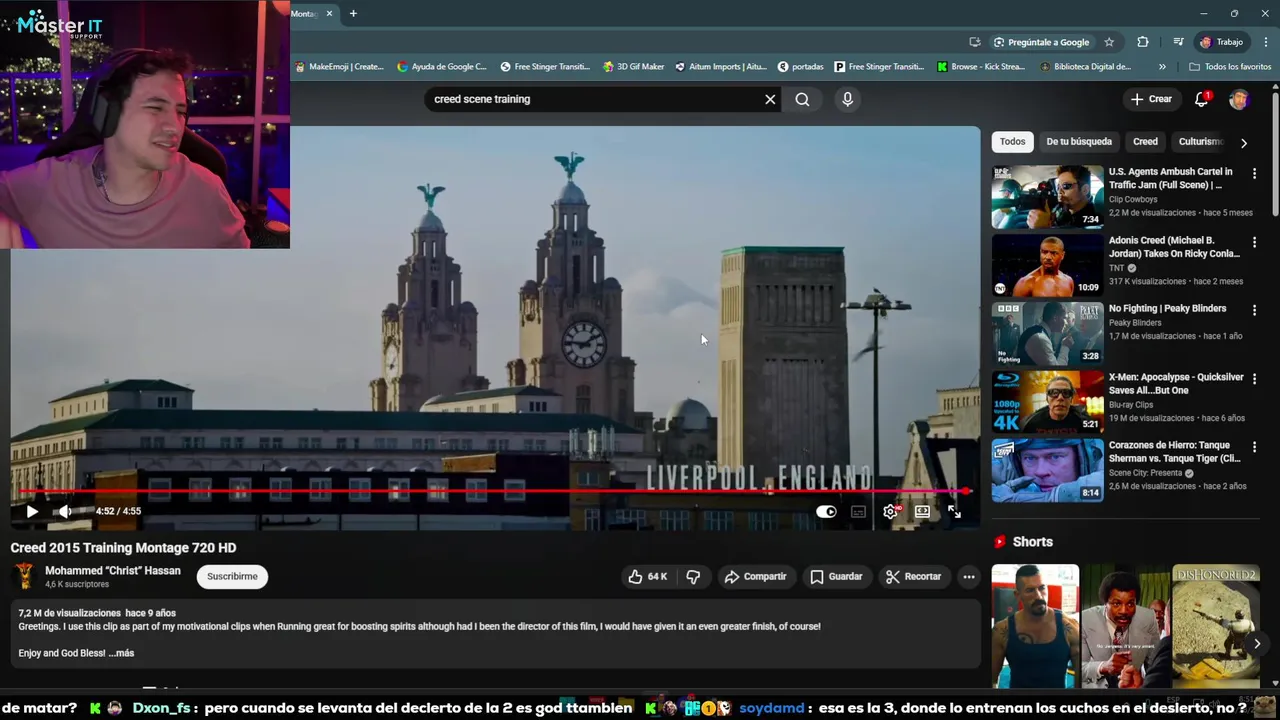Open the 3D Gif Maker bookmark

point(633,67)
